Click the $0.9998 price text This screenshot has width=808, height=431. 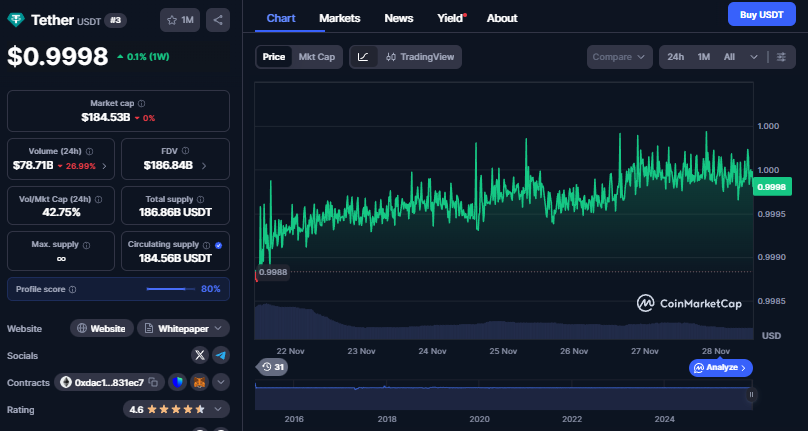click(57, 56)
